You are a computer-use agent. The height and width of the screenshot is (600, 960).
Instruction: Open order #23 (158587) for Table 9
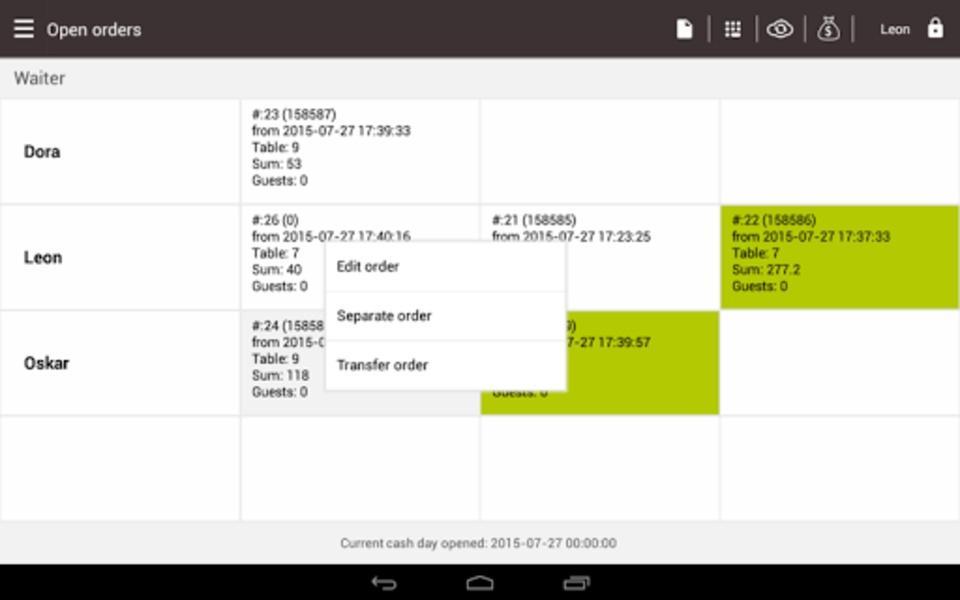click(x=360, y=151)
